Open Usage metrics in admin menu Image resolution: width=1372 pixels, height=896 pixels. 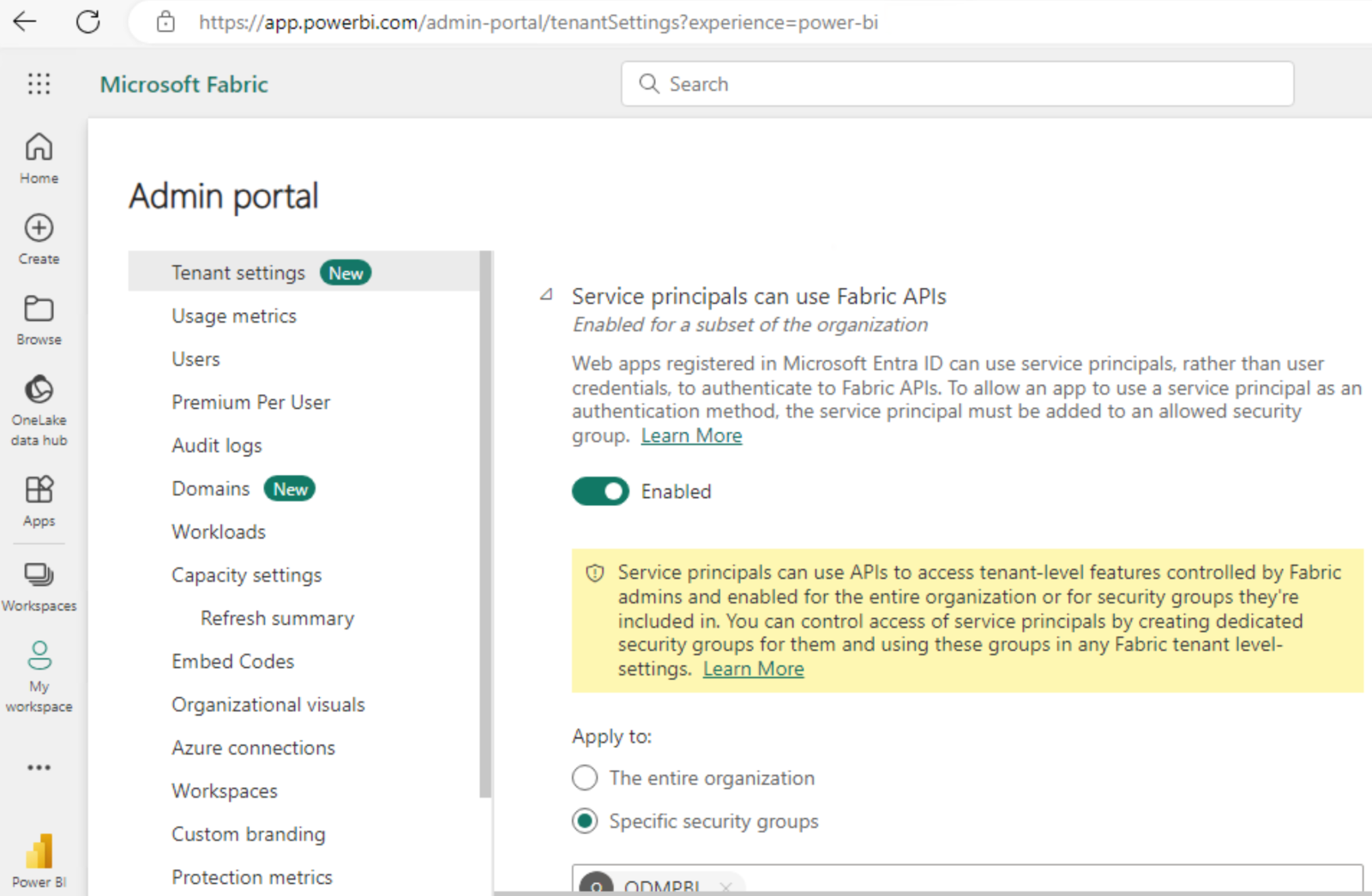[x=233, y=316]
